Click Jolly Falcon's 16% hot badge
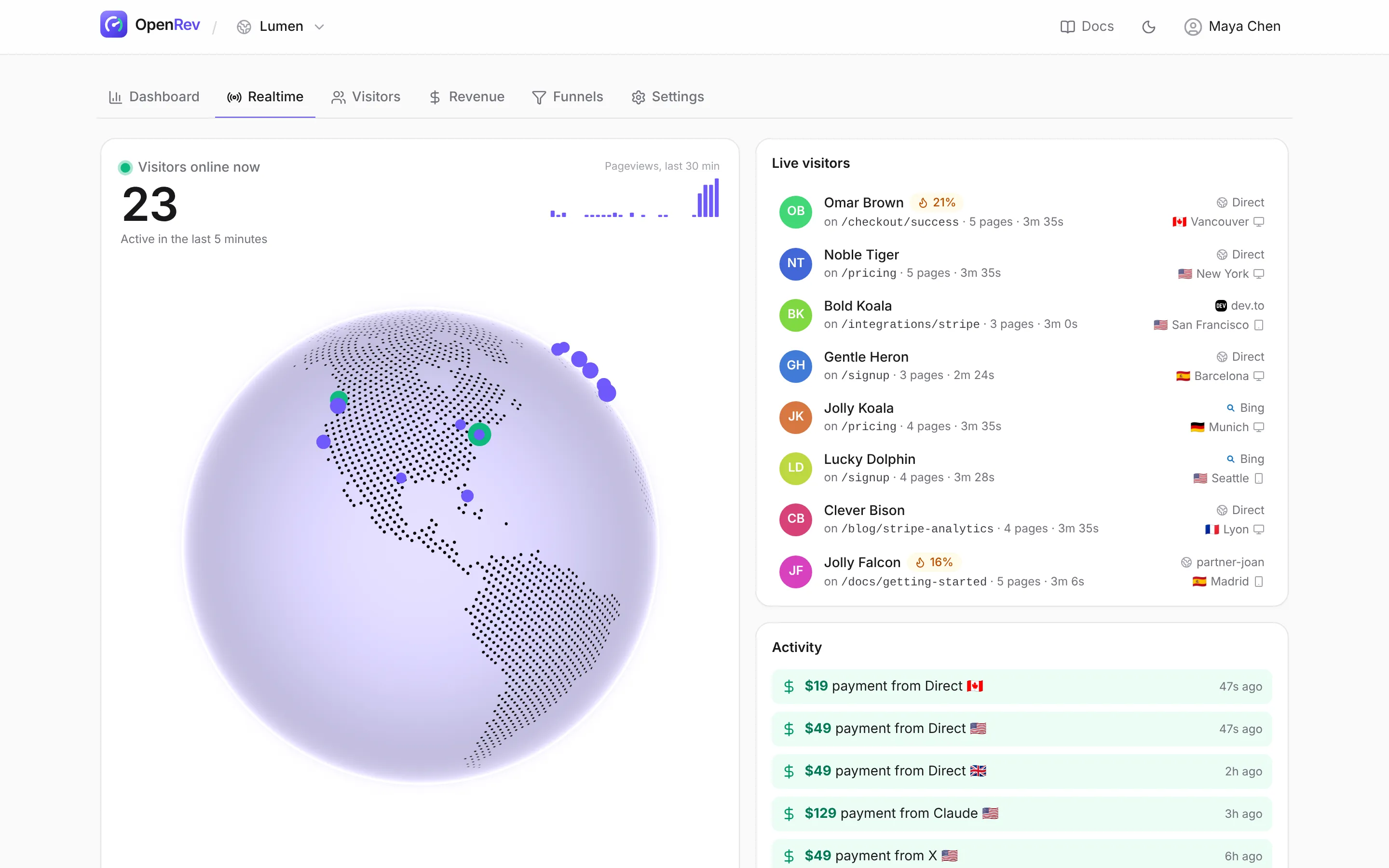This screenshot has height=868, width=1389. (x=934, y=563)
